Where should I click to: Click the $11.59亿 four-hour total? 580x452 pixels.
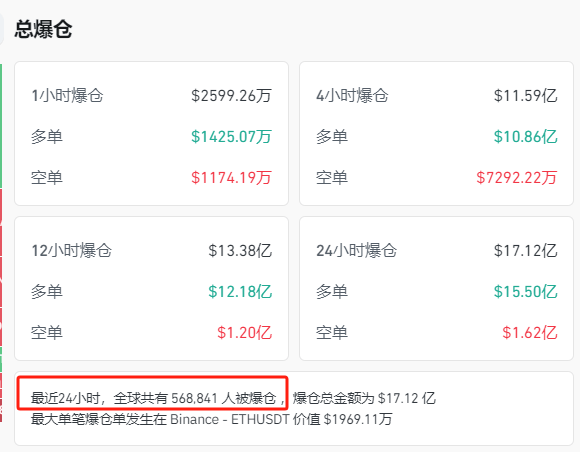click(526, 95)
